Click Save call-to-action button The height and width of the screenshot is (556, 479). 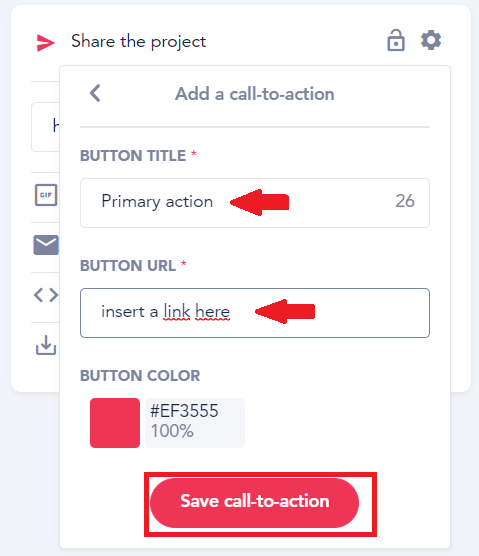click(x=255, y=503)
